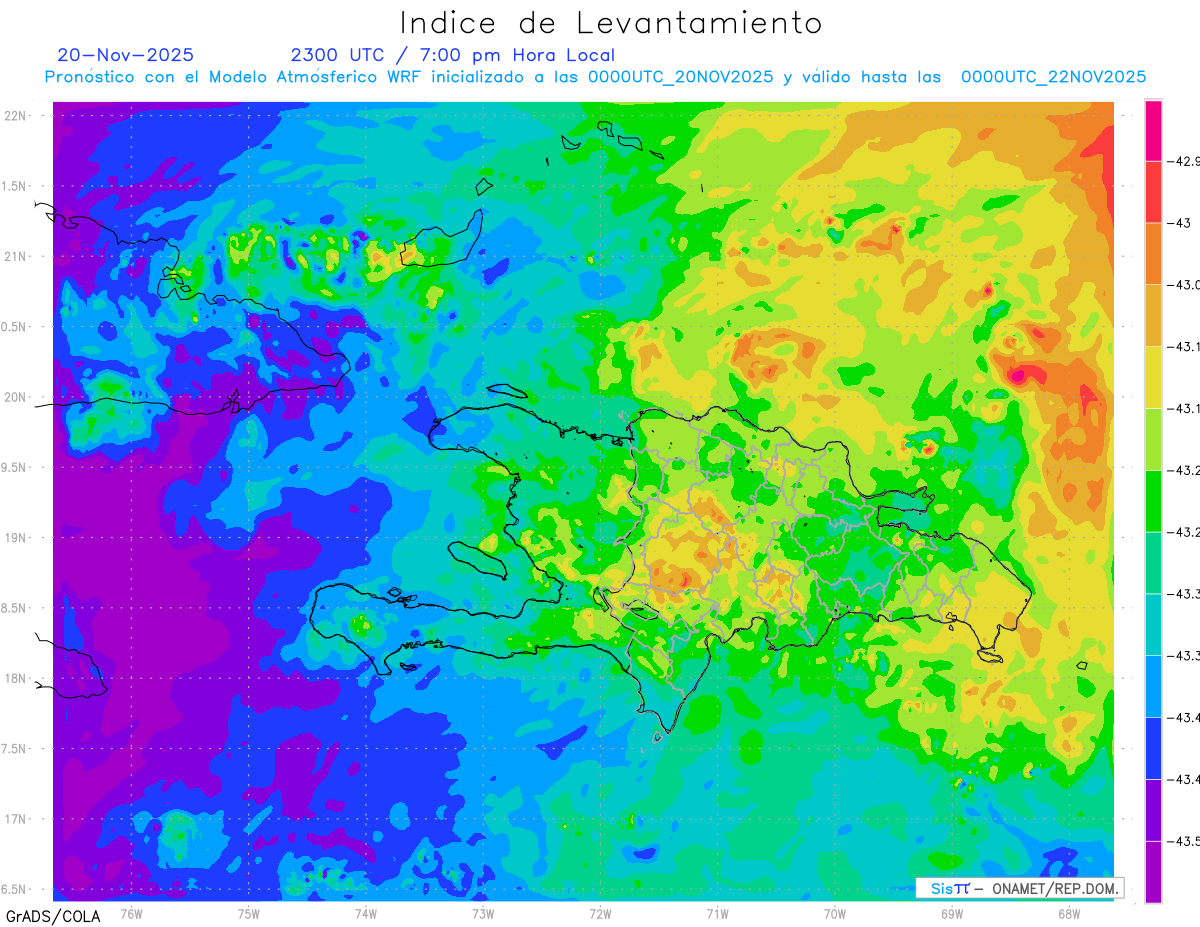This screenshot has height=927, width=1200.
Task: Click the "74W" longitude label
Action: coord(366,913)
